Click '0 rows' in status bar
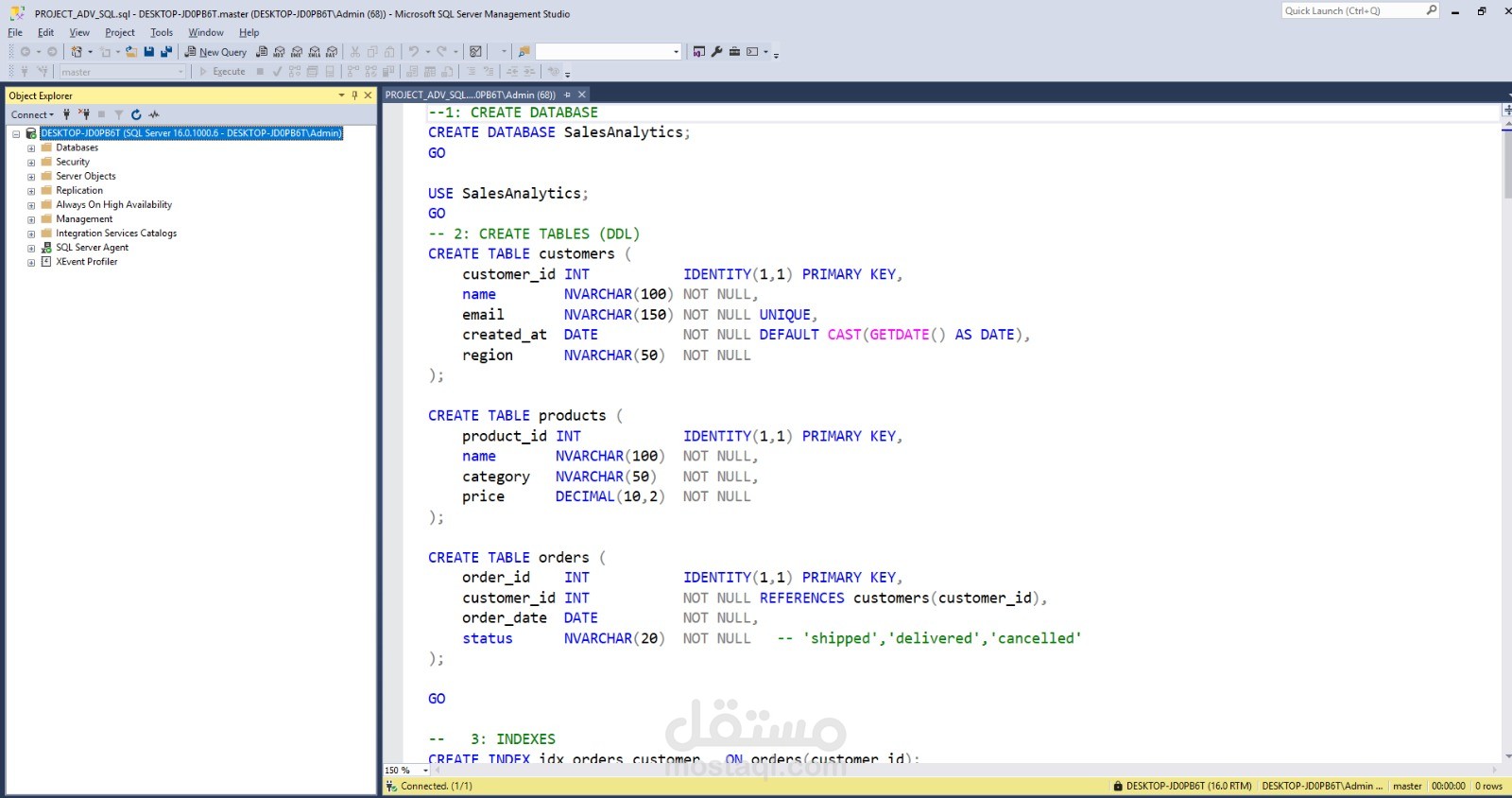Image resolution: width=1512 pixels, height=798 pixels. (x=1488, y=786)
